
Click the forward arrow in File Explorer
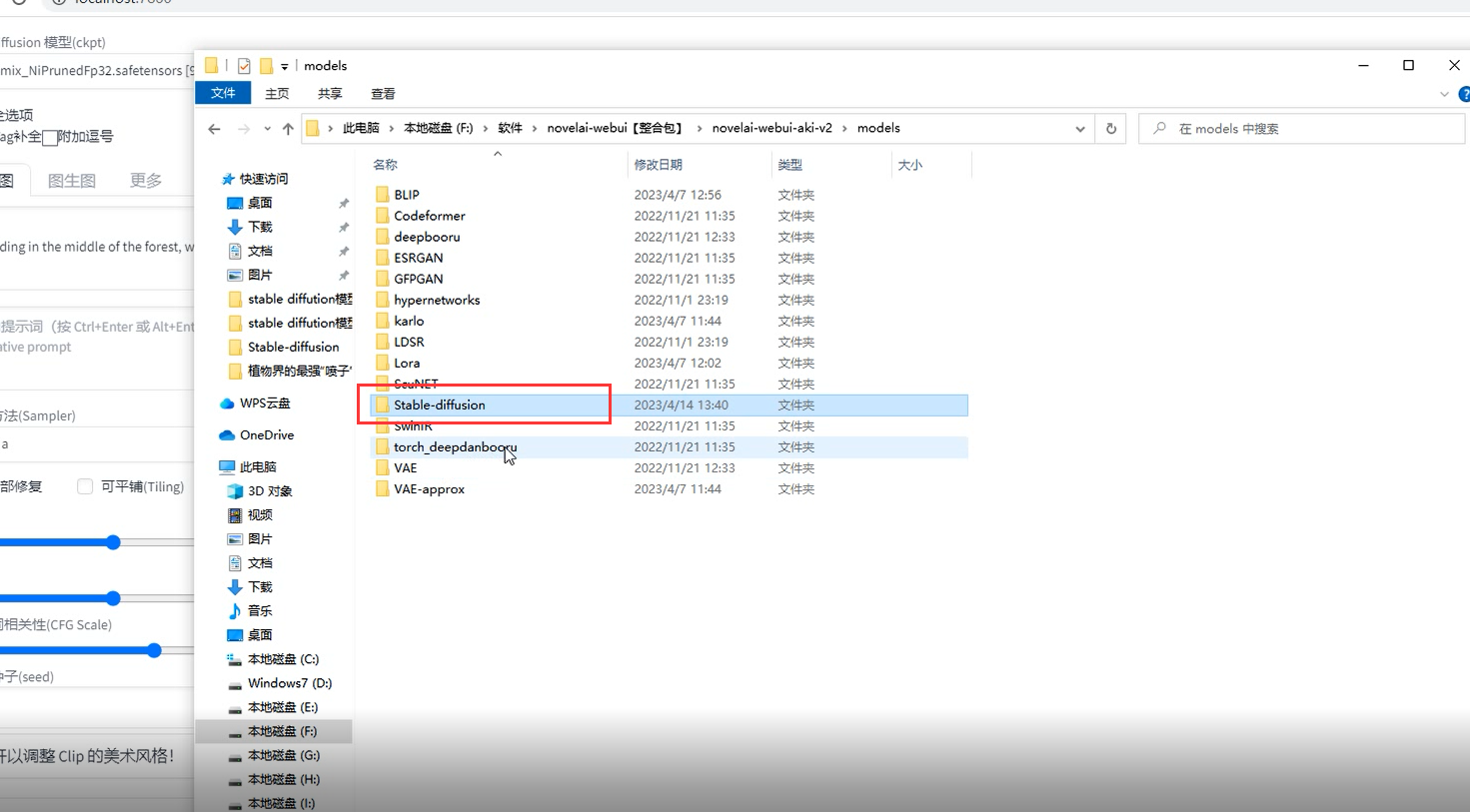(x=244, y=129)
